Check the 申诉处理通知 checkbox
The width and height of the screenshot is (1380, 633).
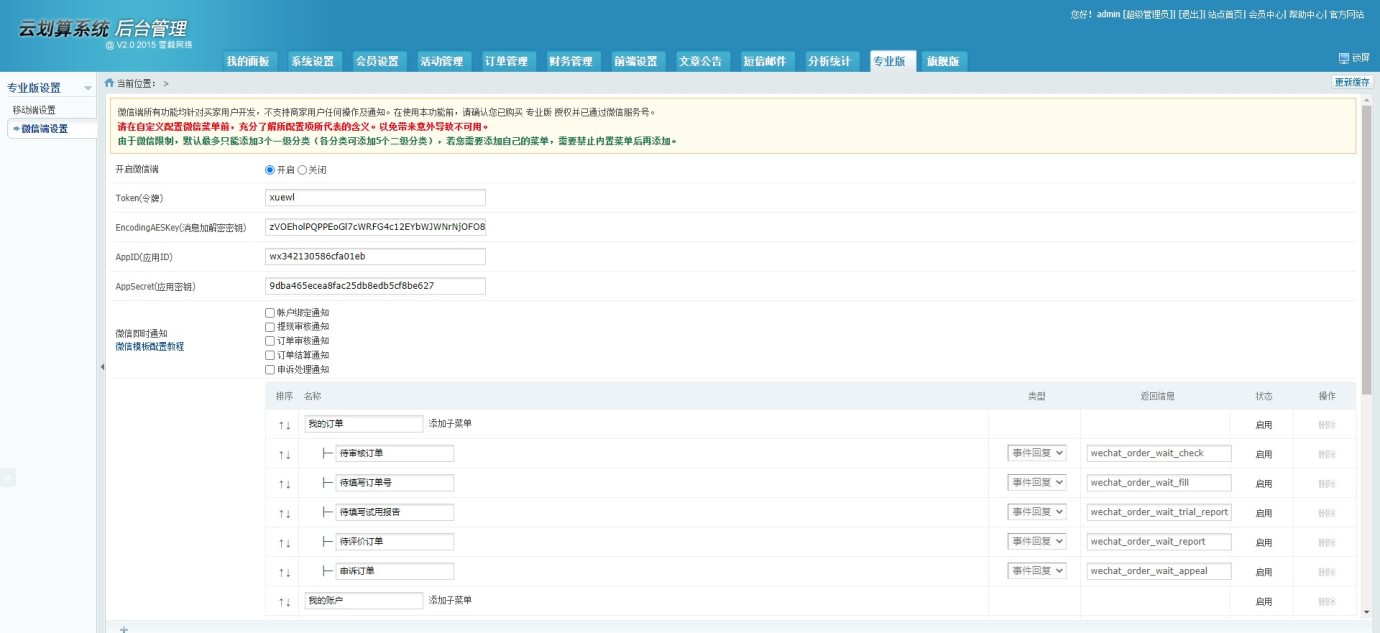[269, 369]
